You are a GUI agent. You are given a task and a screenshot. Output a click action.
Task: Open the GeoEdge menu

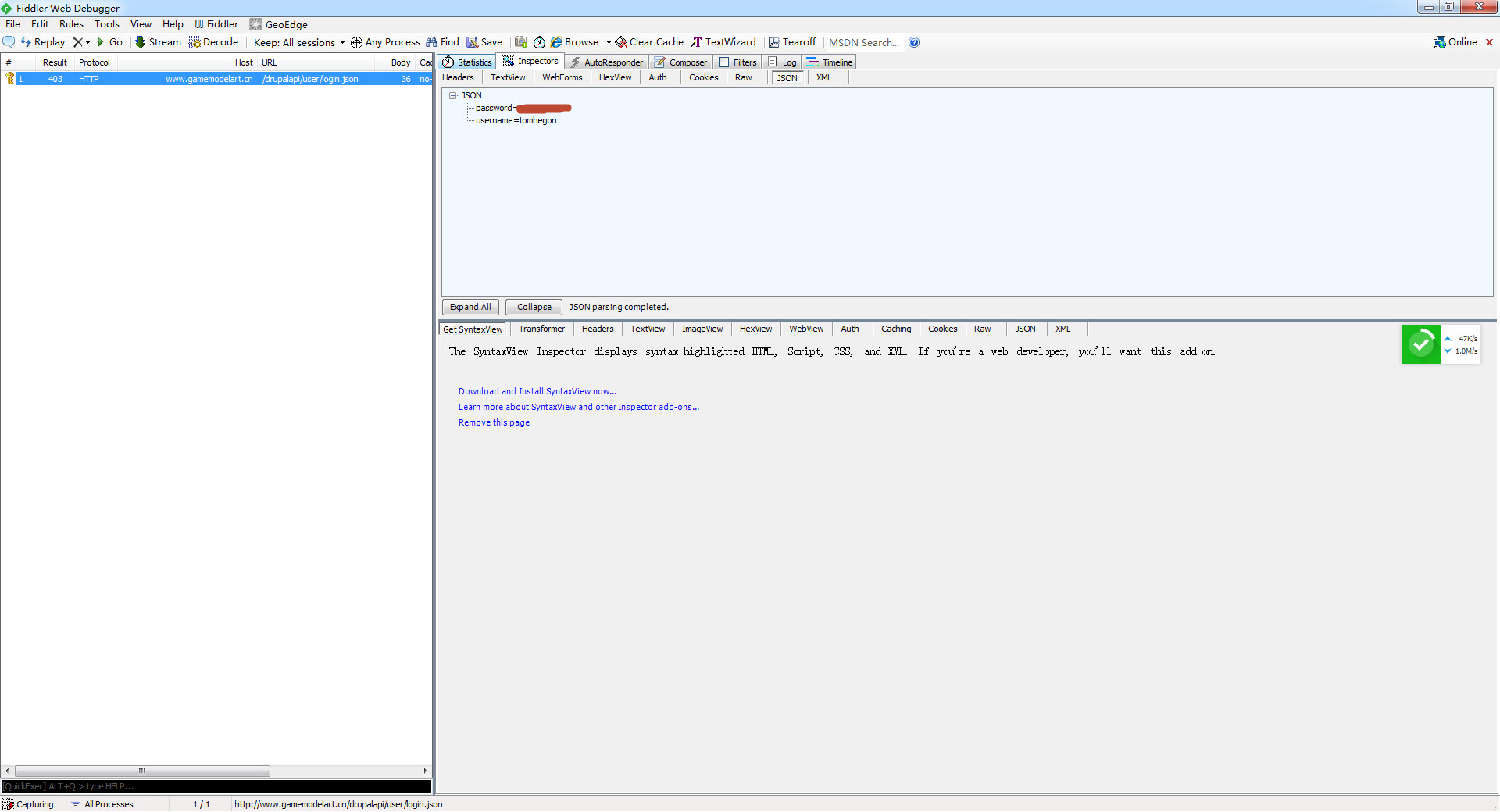click(279, 24)
